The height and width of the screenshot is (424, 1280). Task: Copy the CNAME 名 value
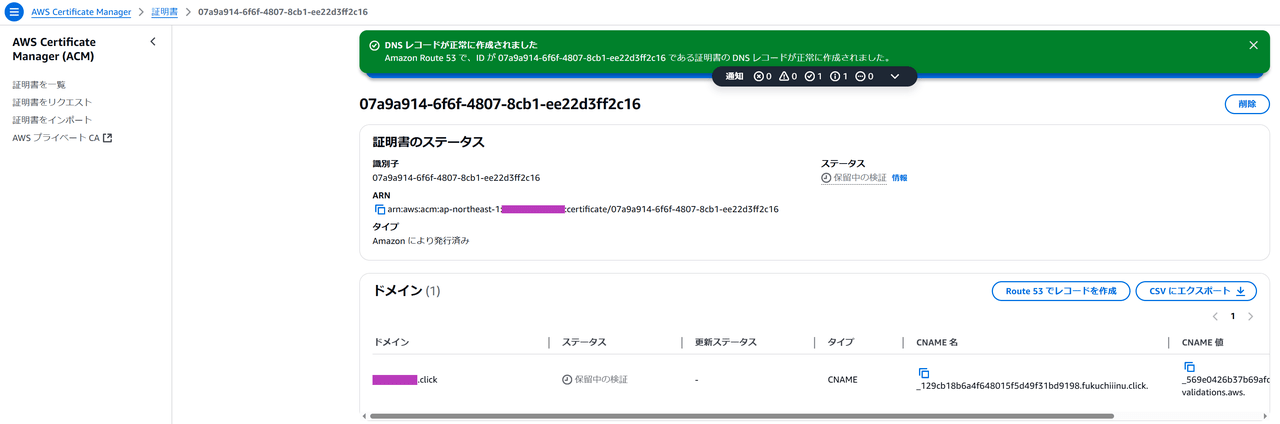(924, 372)
